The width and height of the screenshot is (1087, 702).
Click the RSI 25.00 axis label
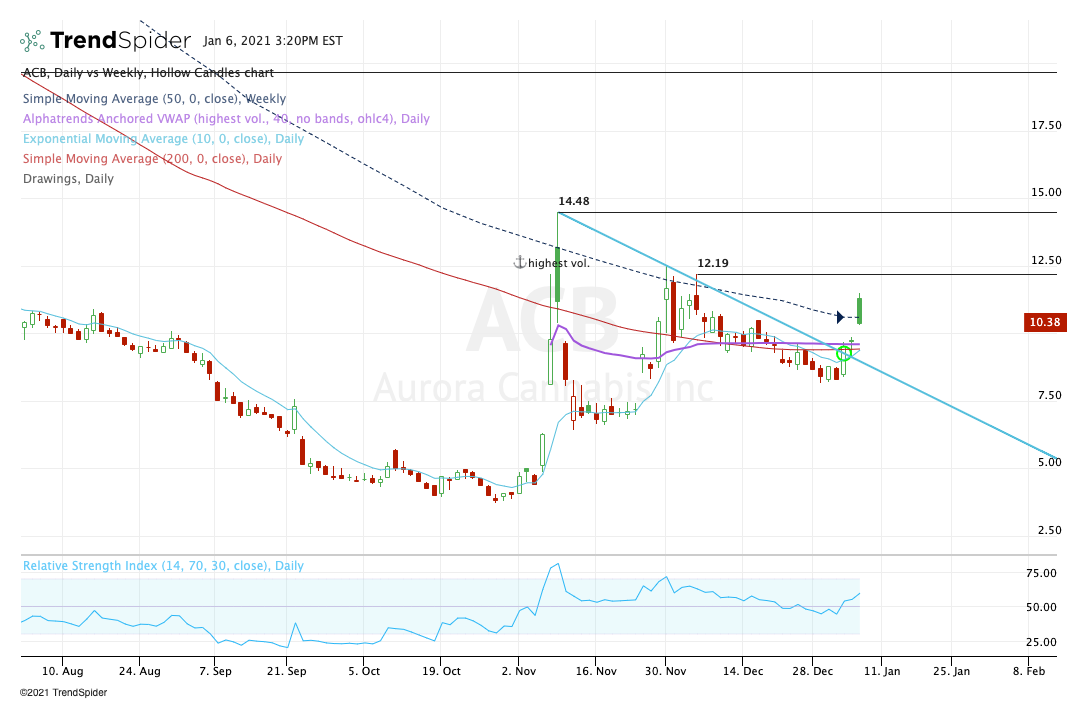(1041, 642)
